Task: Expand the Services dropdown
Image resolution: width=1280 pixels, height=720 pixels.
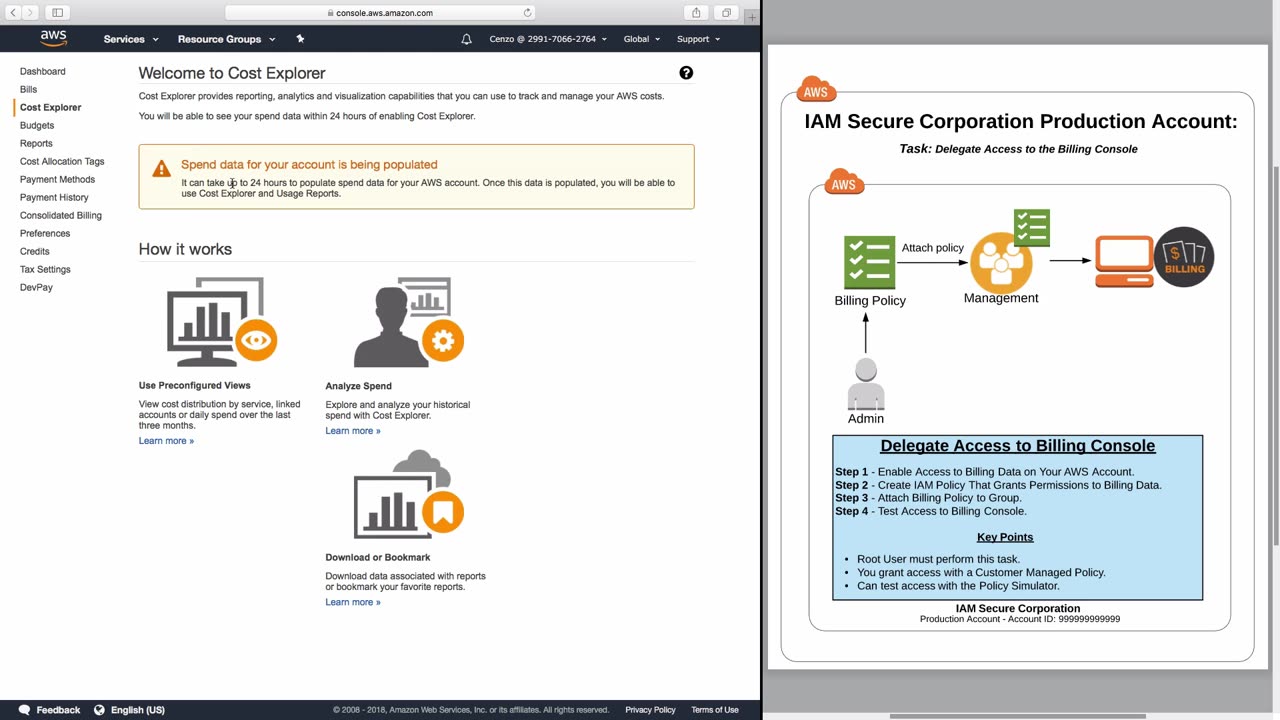Action: tap(131, 39)
